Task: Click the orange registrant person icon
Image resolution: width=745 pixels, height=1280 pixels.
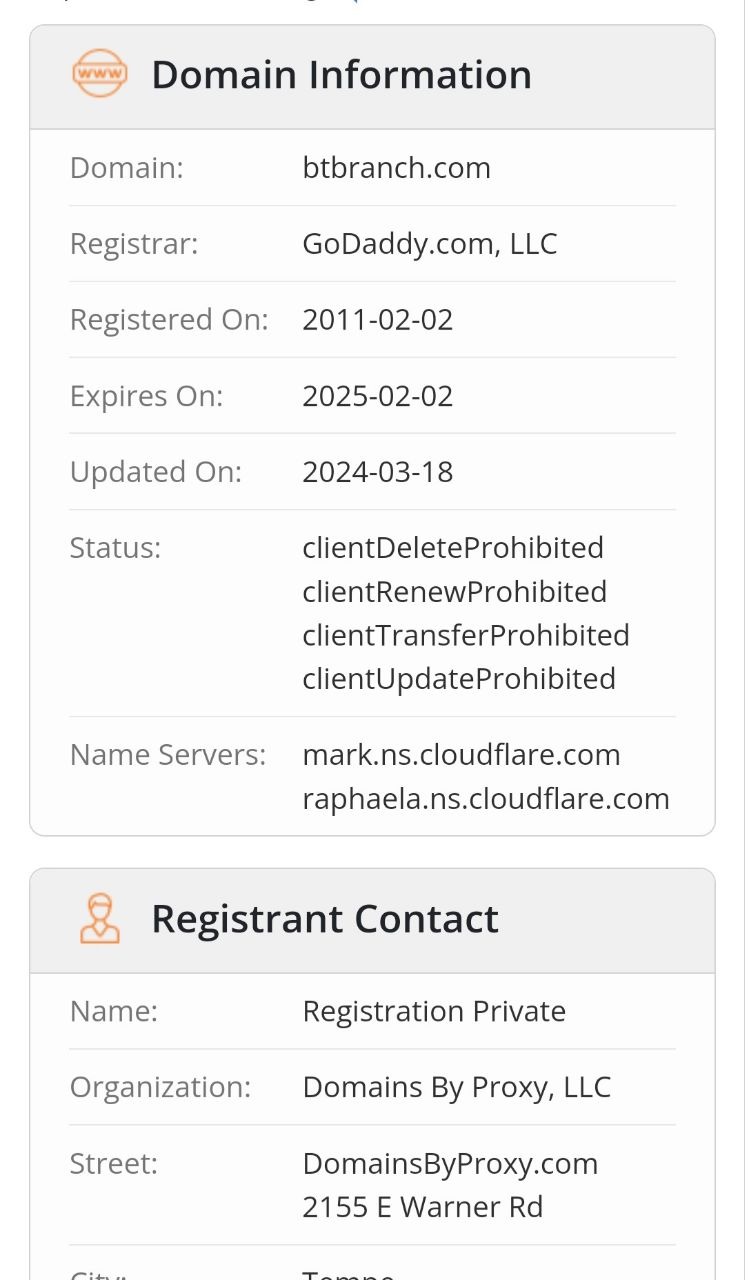Action: tap(100, 919)
